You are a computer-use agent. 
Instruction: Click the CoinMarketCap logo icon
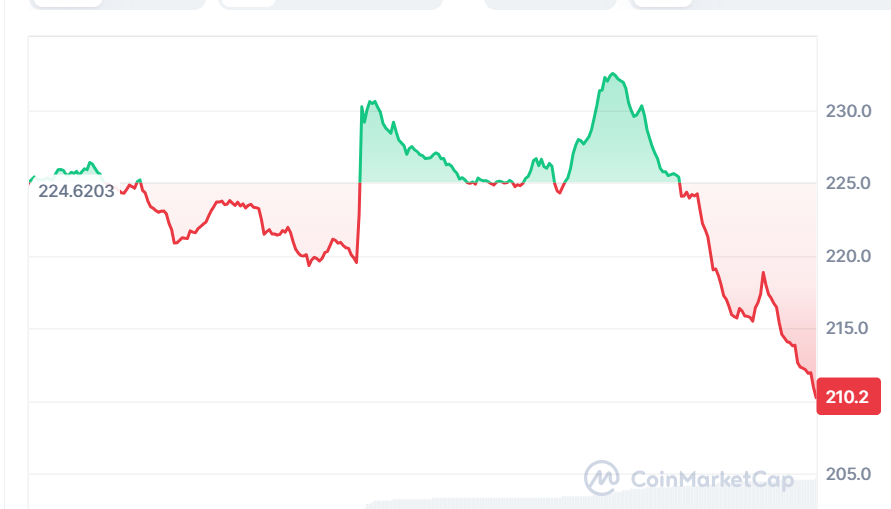[601, 478]
